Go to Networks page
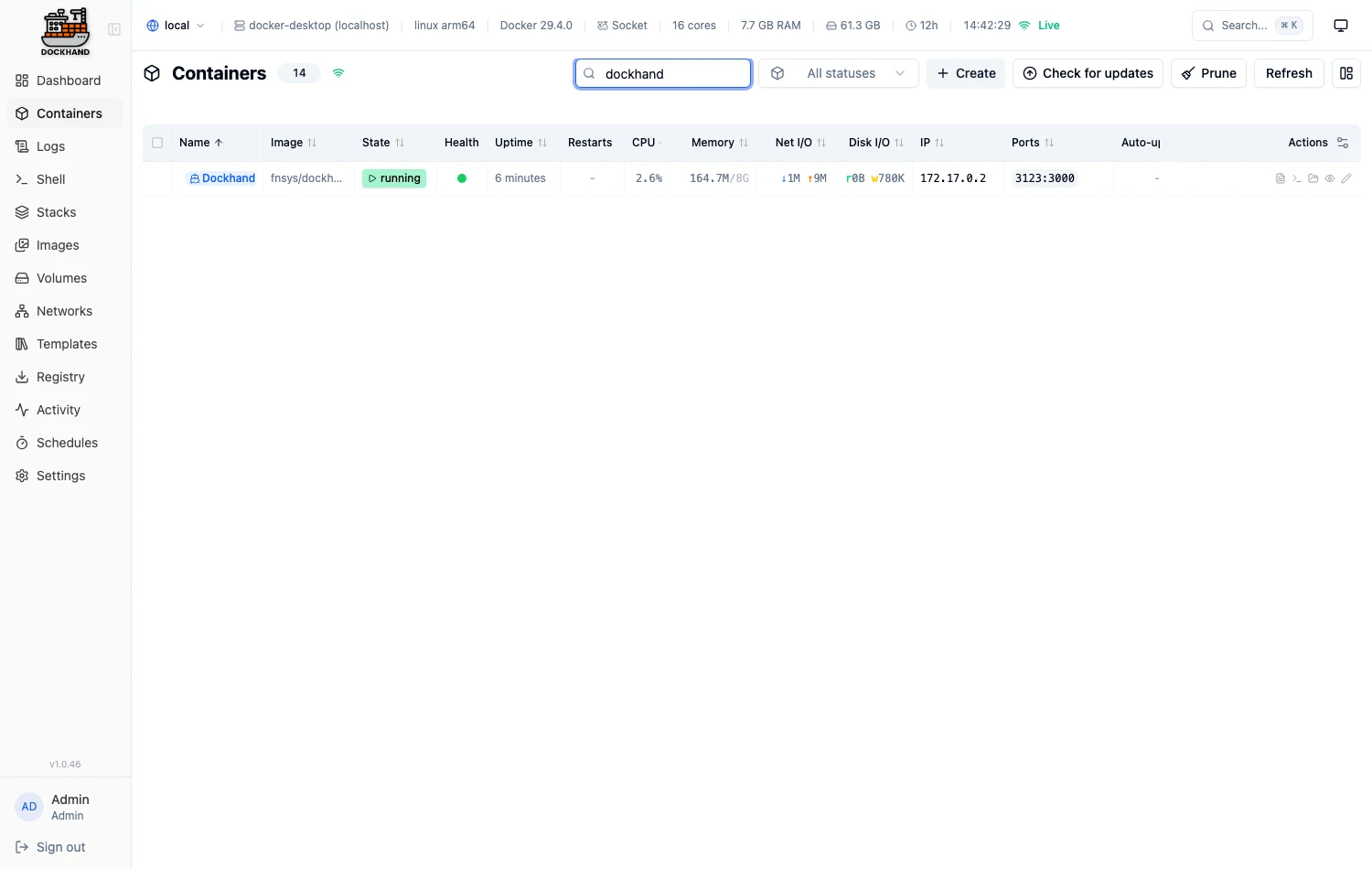Viewport: 1372px width, 869px height. click(x=65, y=311)
